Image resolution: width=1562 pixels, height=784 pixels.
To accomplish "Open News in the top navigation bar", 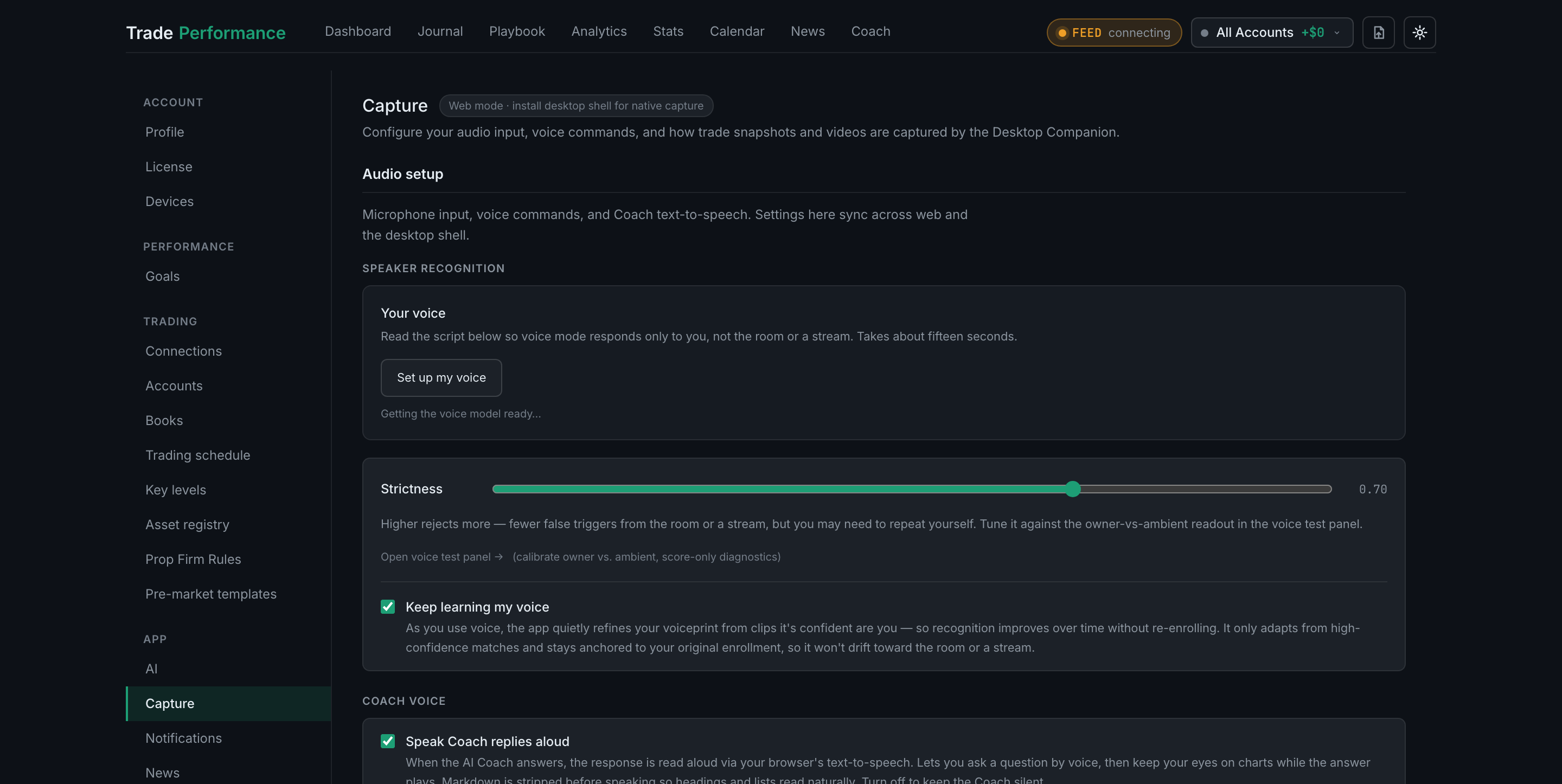I will coord(807,31).
